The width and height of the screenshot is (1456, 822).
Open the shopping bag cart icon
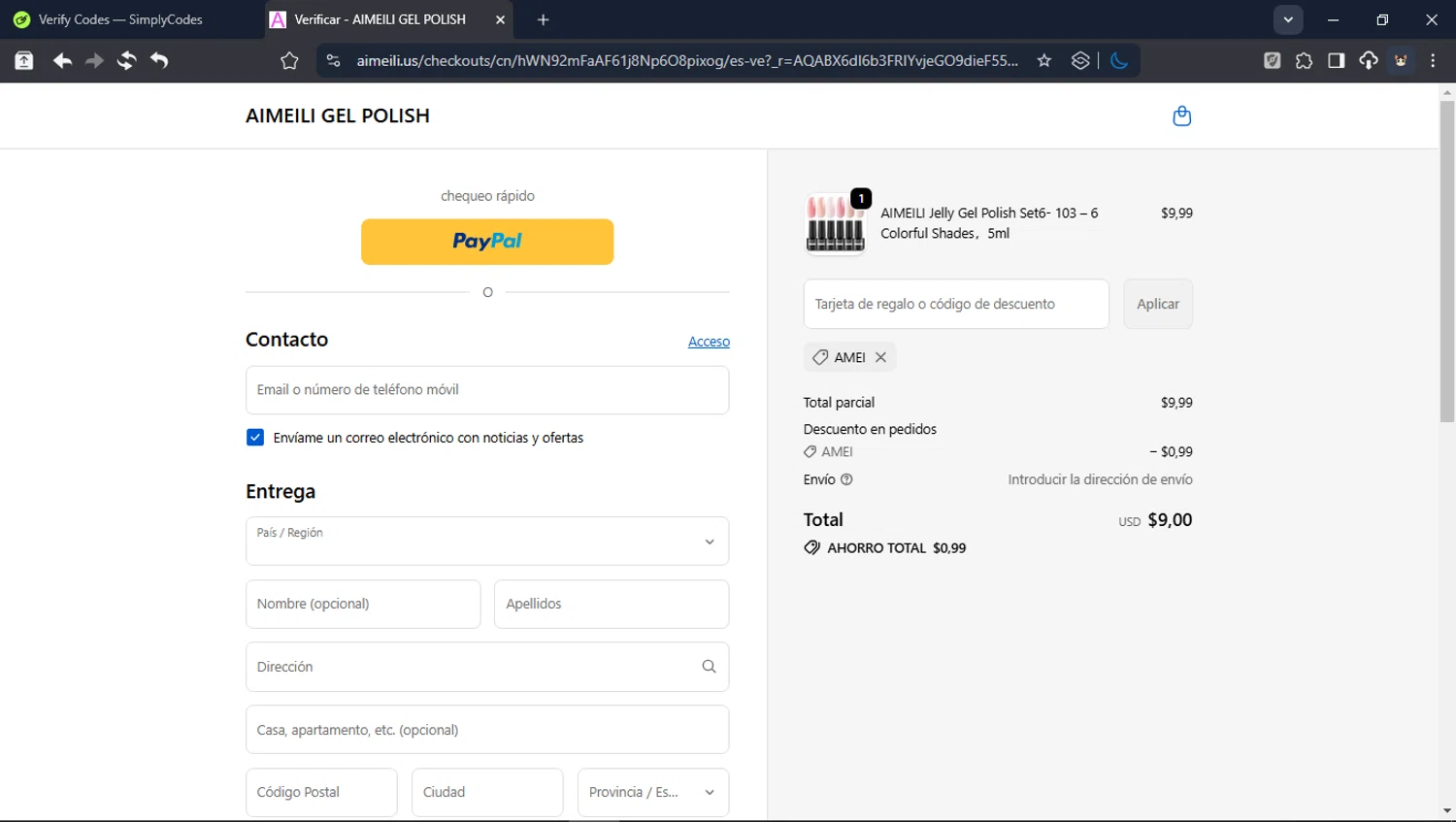[x=1181, y=115]
